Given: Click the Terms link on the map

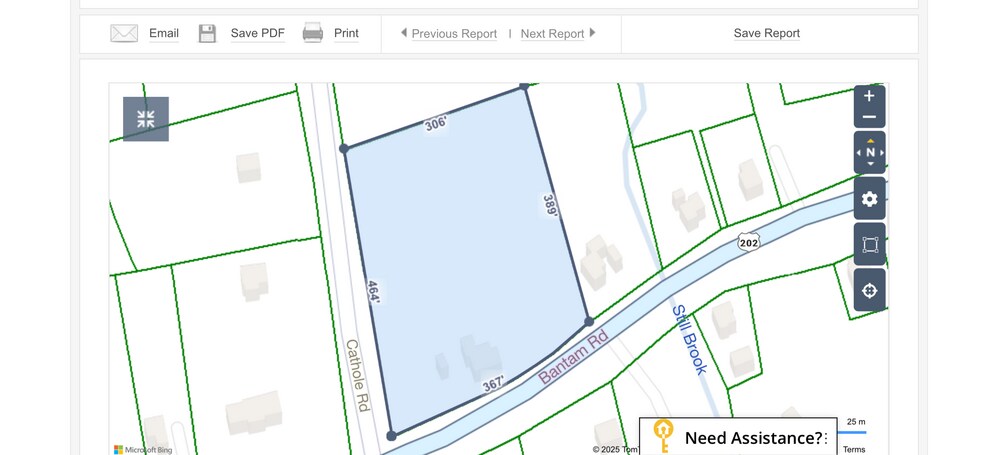Looking at the screenshot, I should click(853, 449).
